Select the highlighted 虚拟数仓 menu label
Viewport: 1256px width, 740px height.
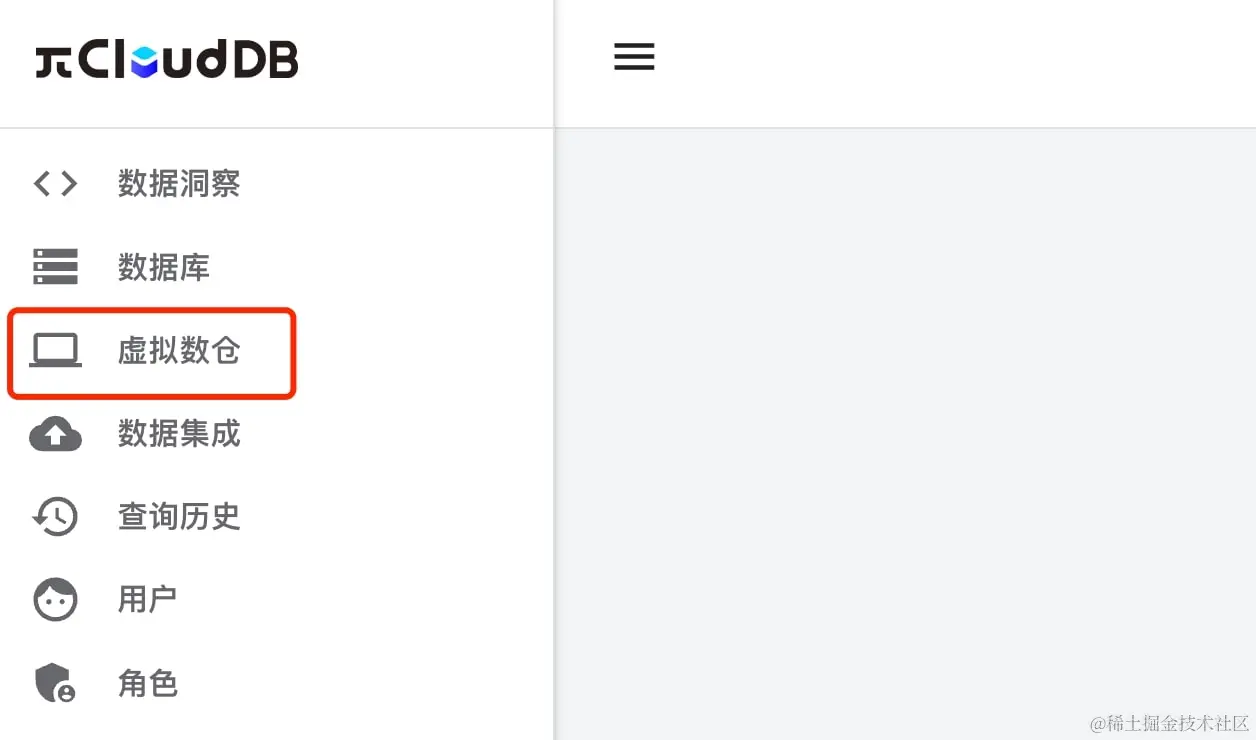pyautogui.click(x=179, y=351)
